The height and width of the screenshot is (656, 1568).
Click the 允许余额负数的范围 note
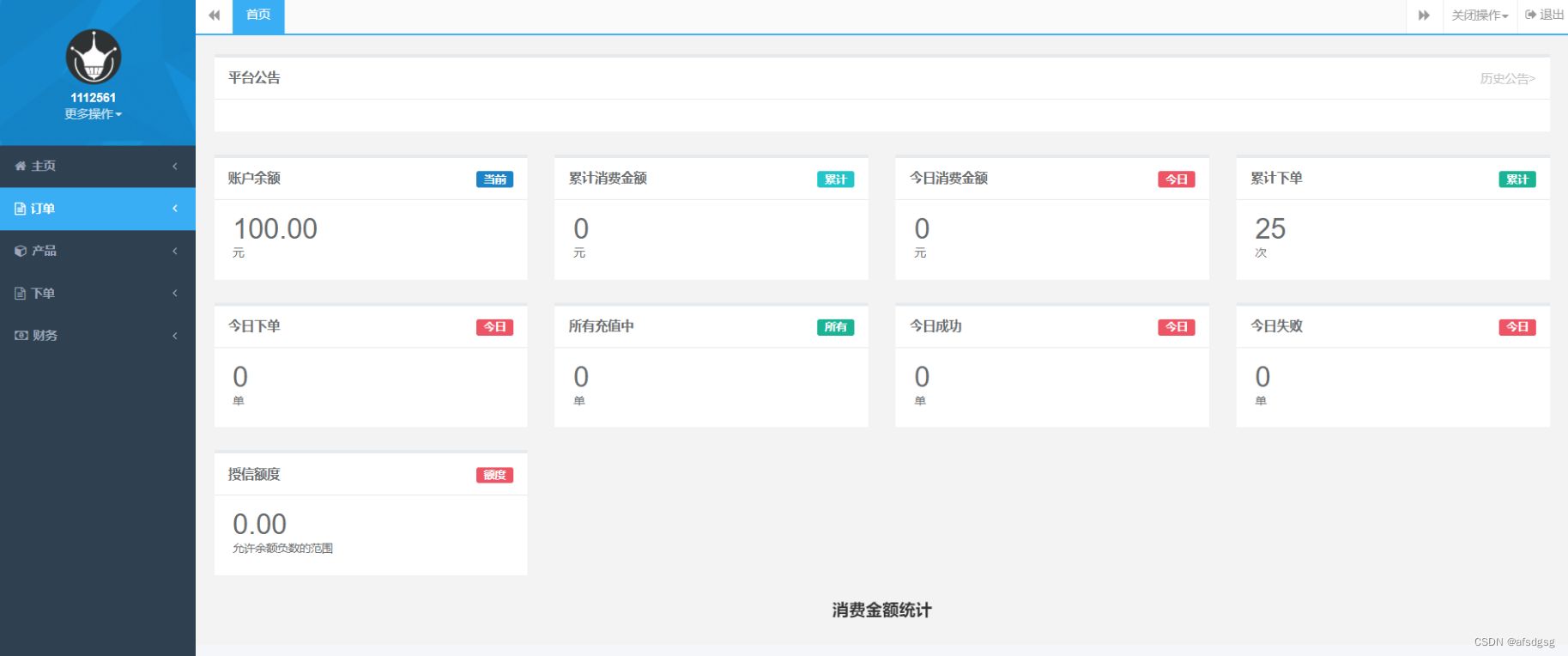[282, 548]
